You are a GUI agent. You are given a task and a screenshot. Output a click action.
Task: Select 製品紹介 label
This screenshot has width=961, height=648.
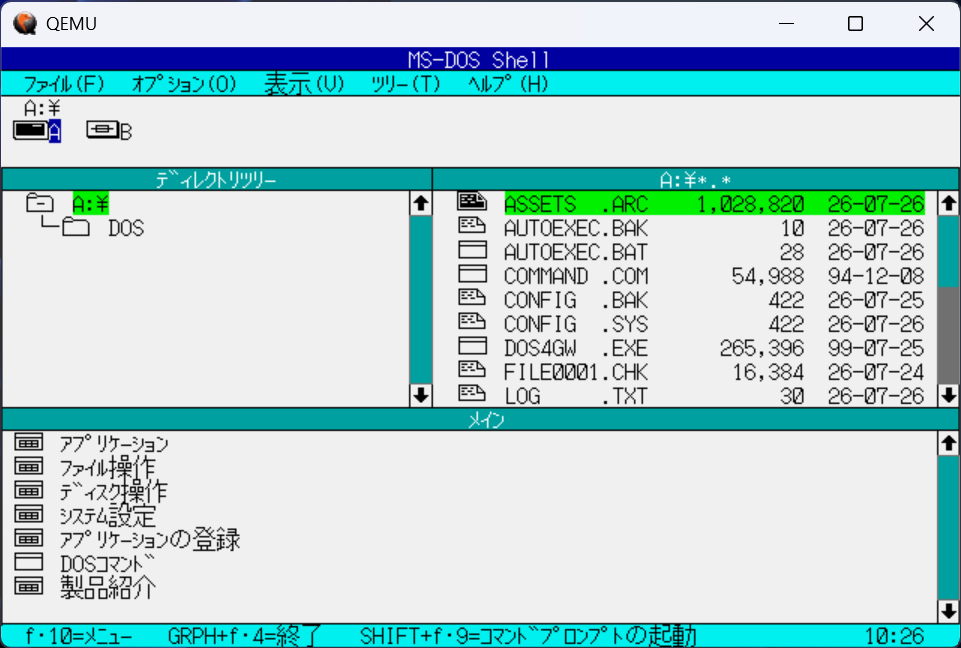(x=108, y=588)
